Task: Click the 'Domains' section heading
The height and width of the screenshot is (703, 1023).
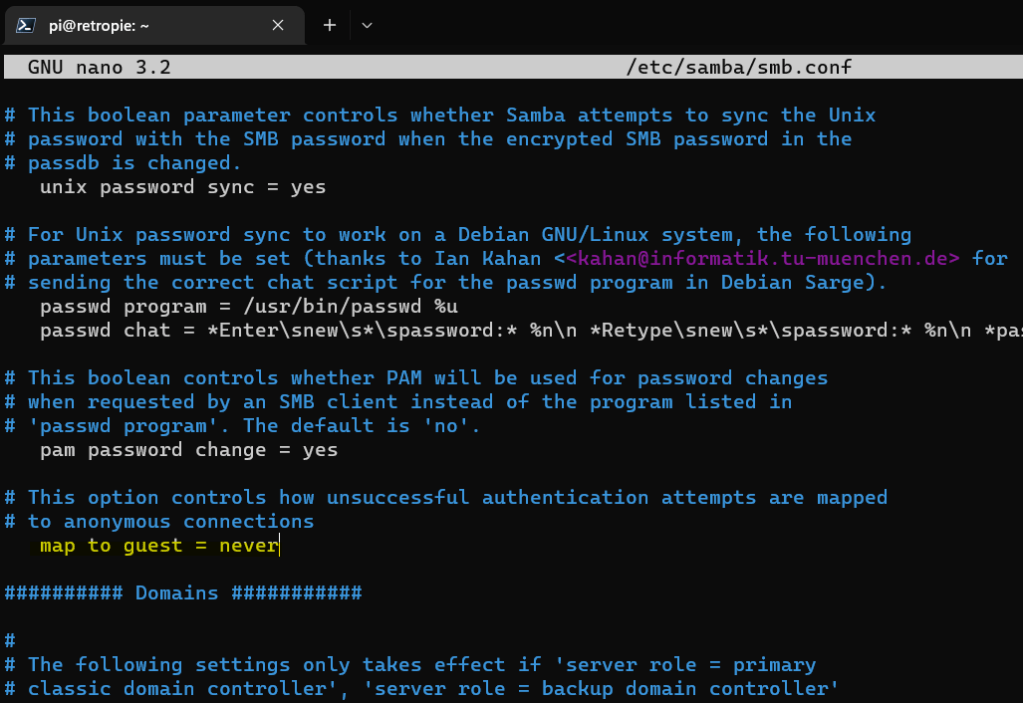Action: (176, 593)
